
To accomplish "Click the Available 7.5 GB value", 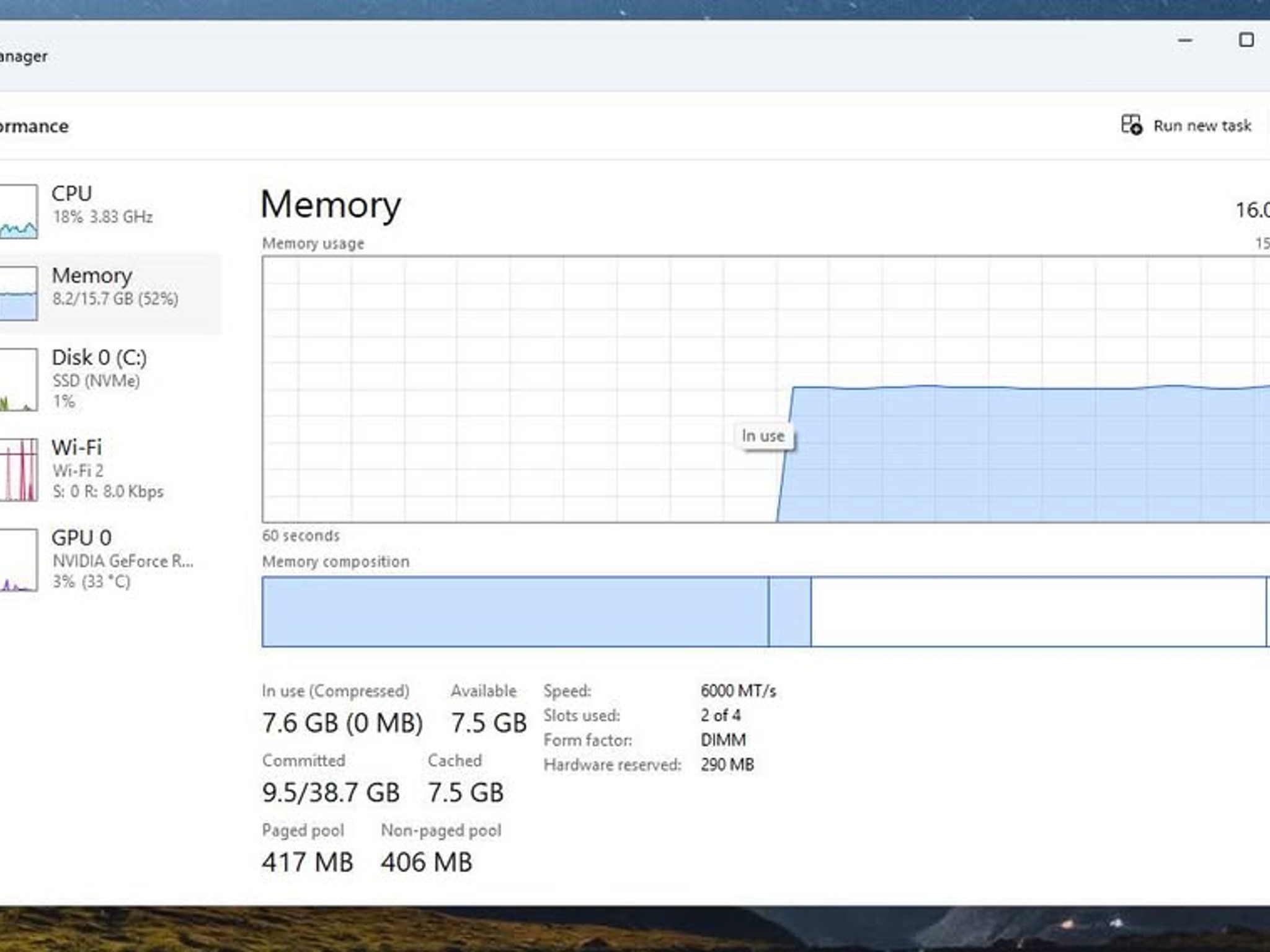I will 489,723.
